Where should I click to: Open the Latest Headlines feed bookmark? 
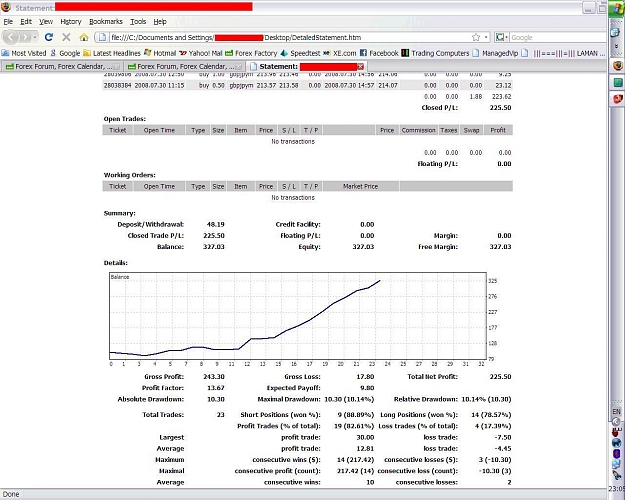[x=112, y=53]
